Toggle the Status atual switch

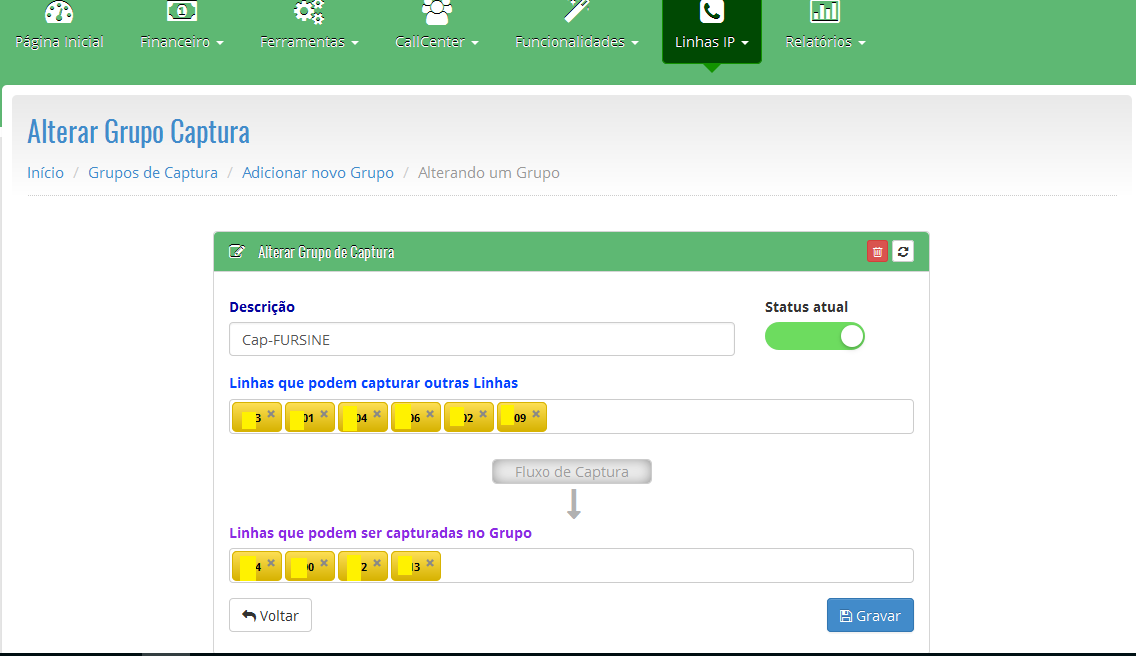tap(814, 336)
